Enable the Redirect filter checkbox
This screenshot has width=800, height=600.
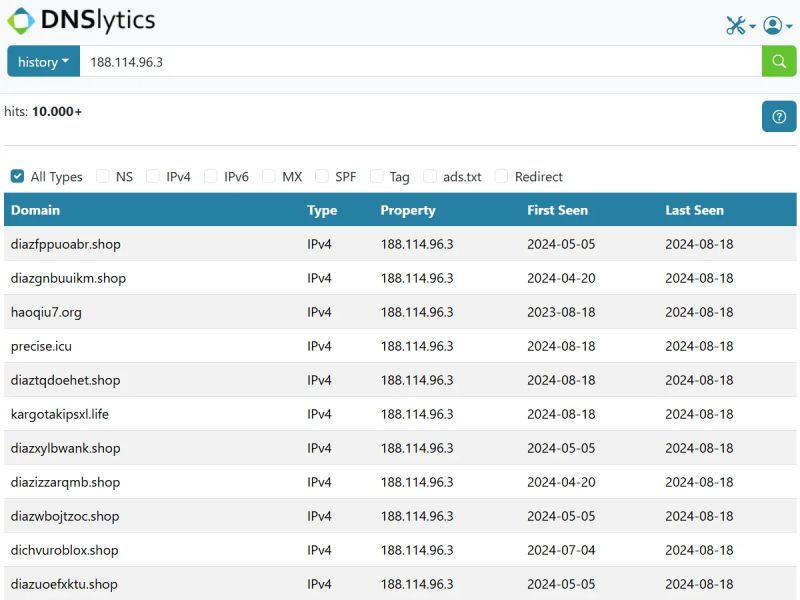pyautogui.click(x=502, y=176)
